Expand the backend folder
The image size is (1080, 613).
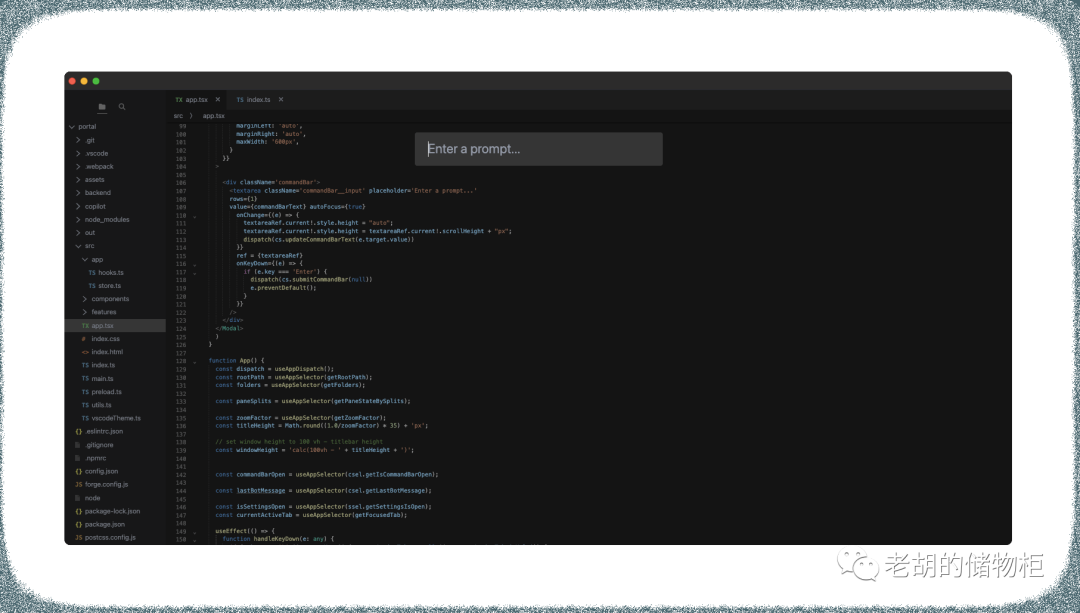tap(79, 193)
